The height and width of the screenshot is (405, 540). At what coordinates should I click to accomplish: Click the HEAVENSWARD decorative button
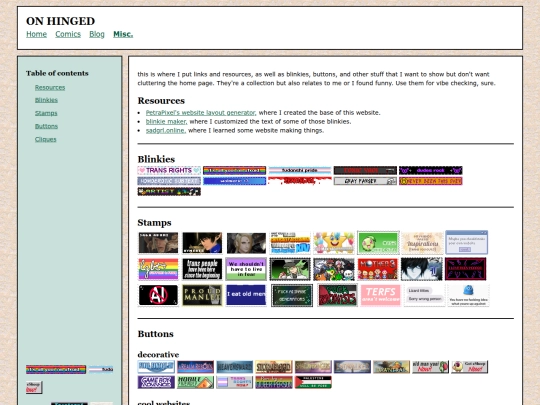(x=235, y=367)
